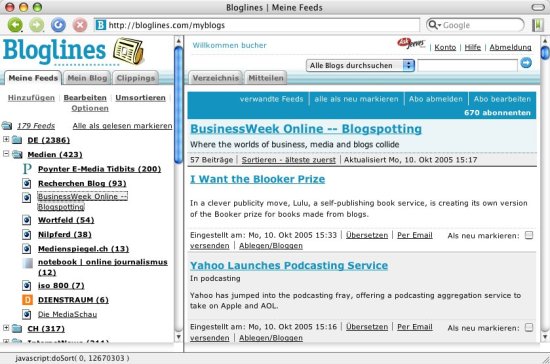The image size is (550, 364).
Task: Open the Optionen link
Action: [x=90, y=108]
